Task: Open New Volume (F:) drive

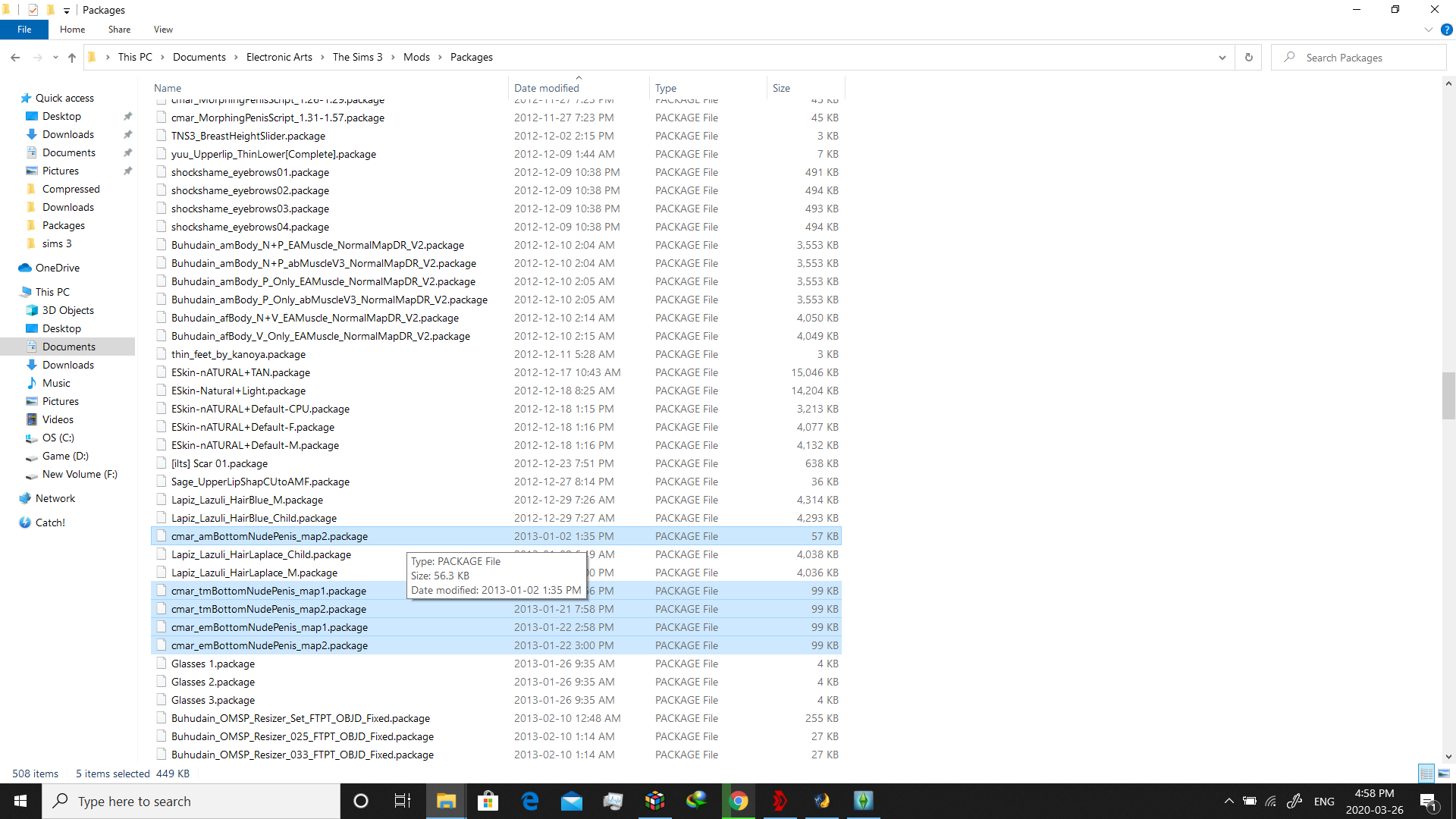Action: click(80, 474)
